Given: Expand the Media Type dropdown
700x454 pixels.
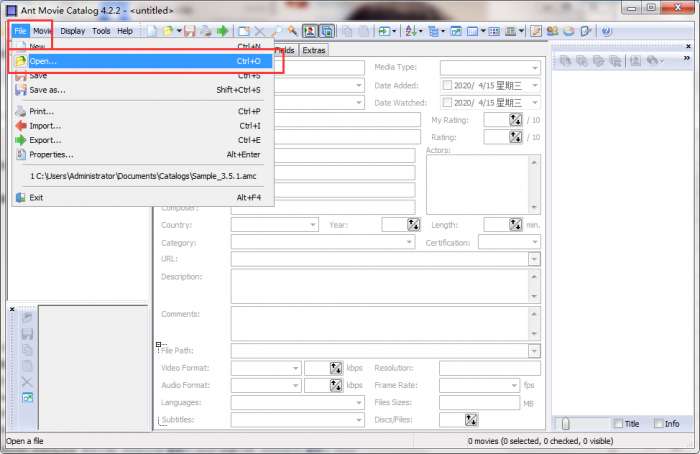Looking at the screenshot, I should (x=534, y=68).
